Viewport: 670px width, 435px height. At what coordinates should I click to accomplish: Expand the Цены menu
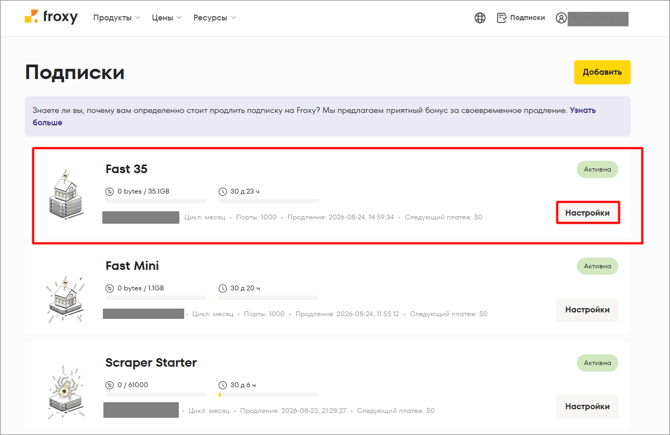tap(167, 18)
